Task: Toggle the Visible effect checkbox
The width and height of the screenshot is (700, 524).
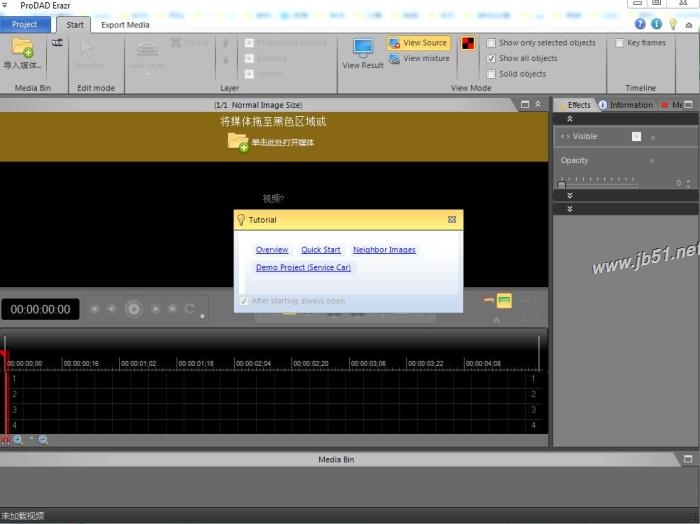Action: pos(637,137)
